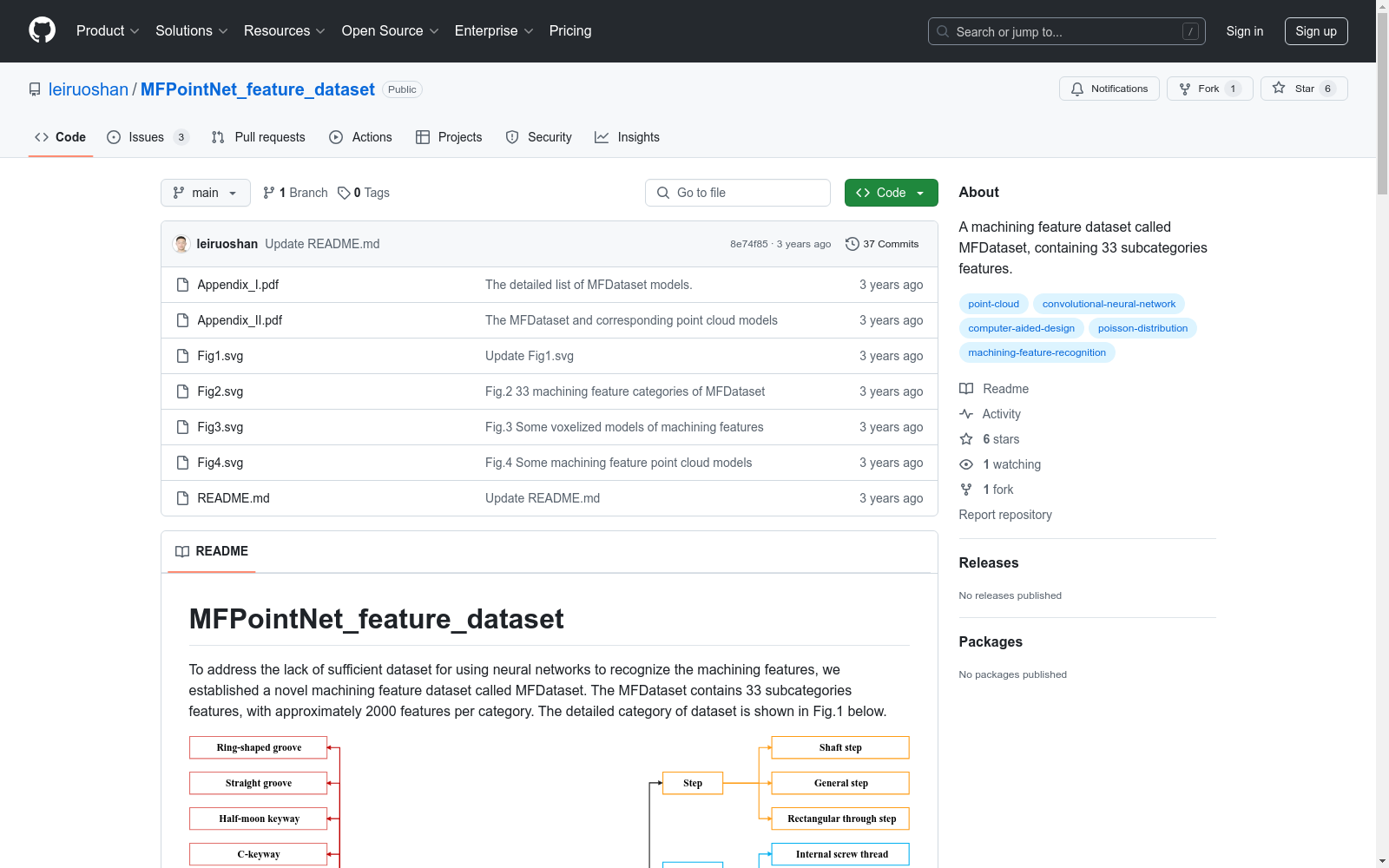Click the 0 Tags tag icon

[x=344, y=193]
